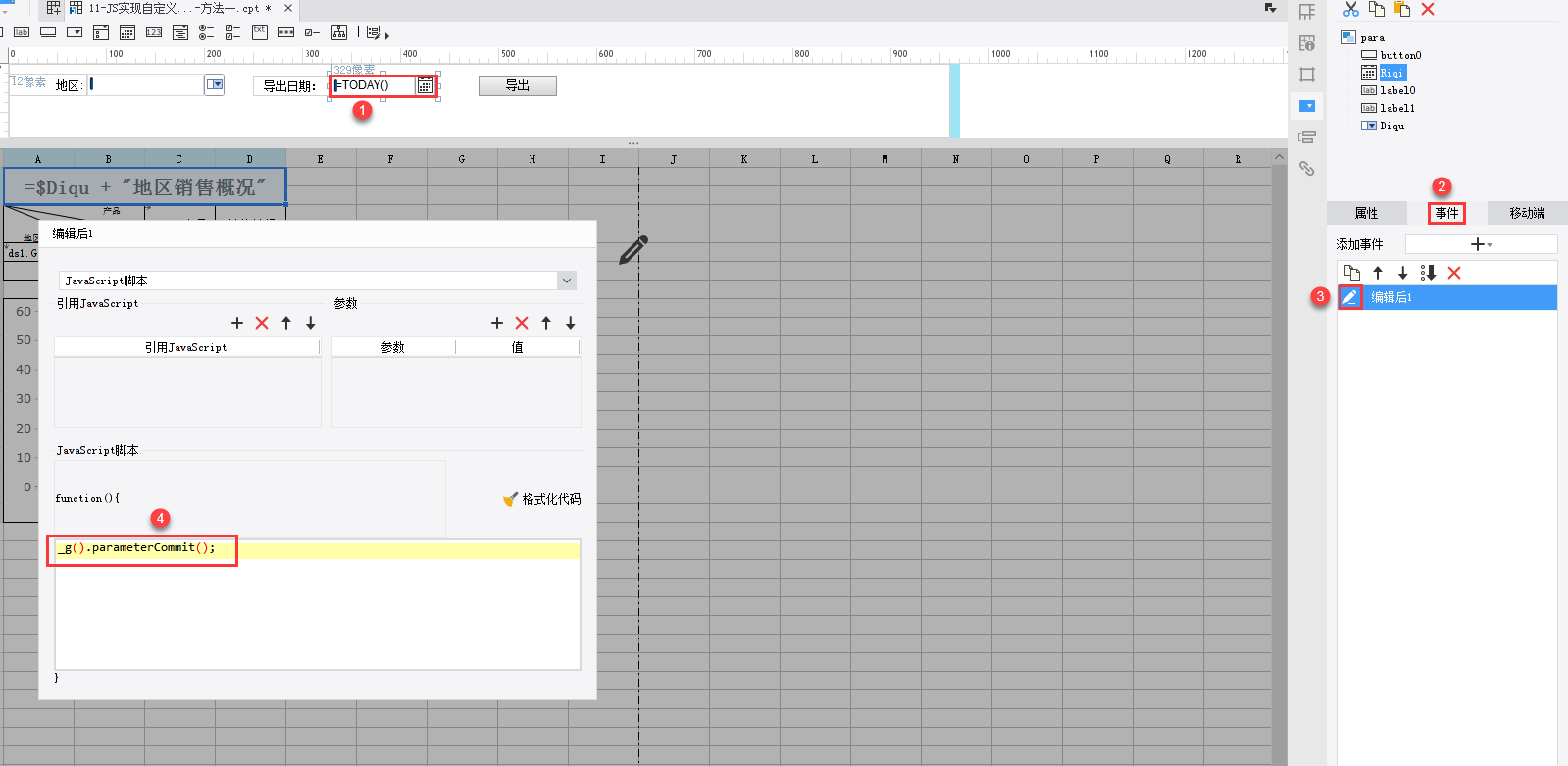Click the 地区 text input field
The width and height of the screenshot is (1568, 766).
pos(145,85)
